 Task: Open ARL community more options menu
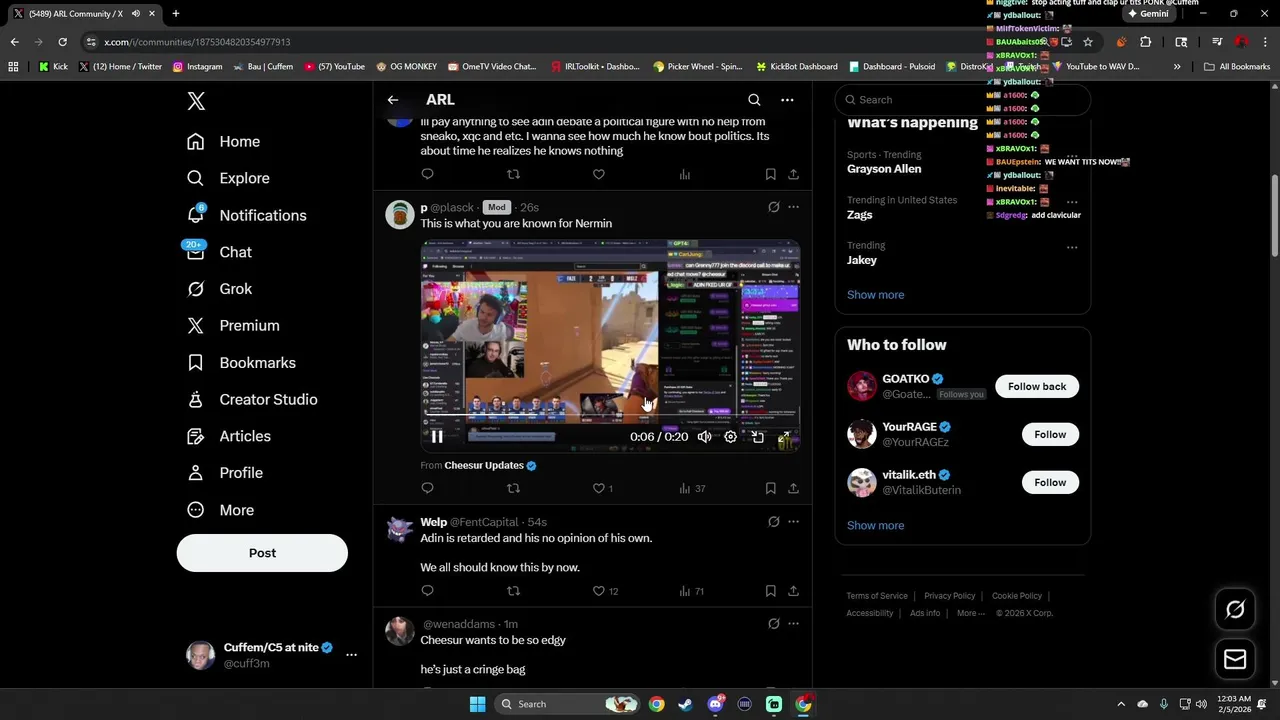tap(787, 100)
